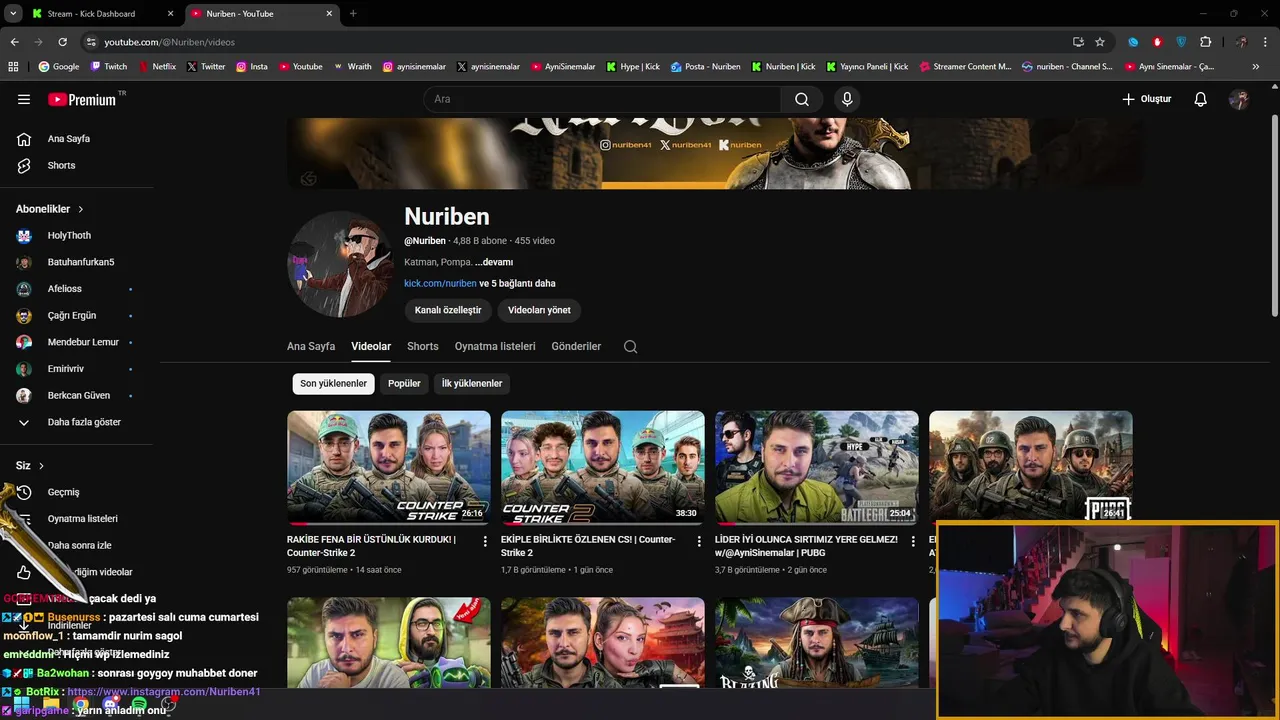Switch to the Ana Sayfa channel tab
The width and height of the screenshot is (1280, 720).
point(311,346)
